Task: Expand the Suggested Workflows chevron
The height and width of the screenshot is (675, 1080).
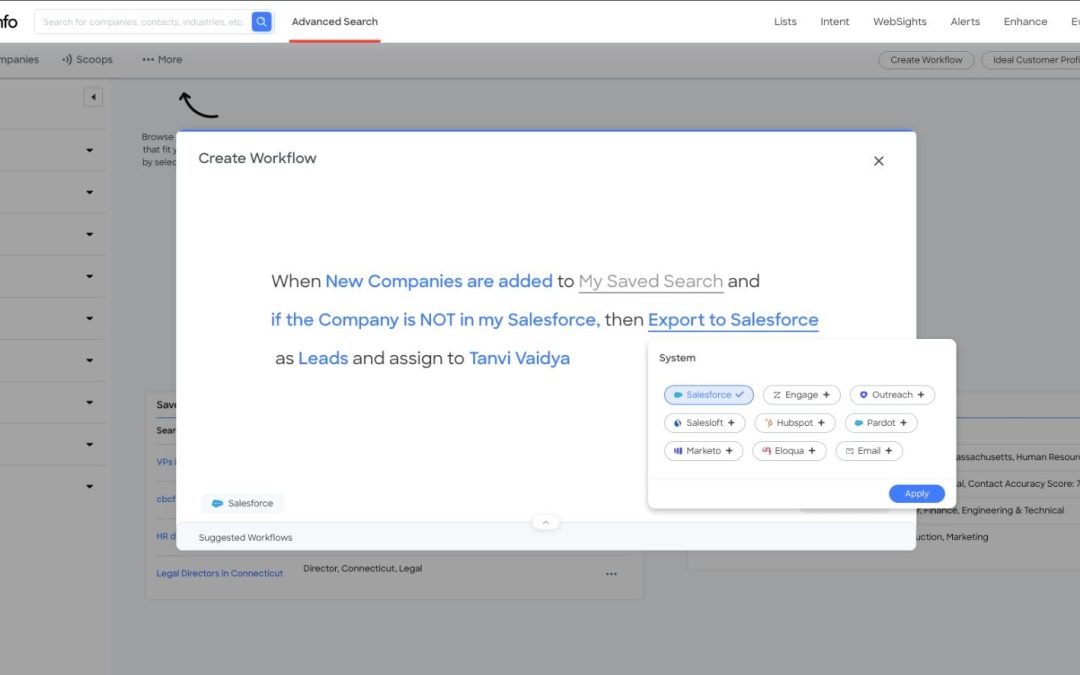Action: click(x=546, y=523)
